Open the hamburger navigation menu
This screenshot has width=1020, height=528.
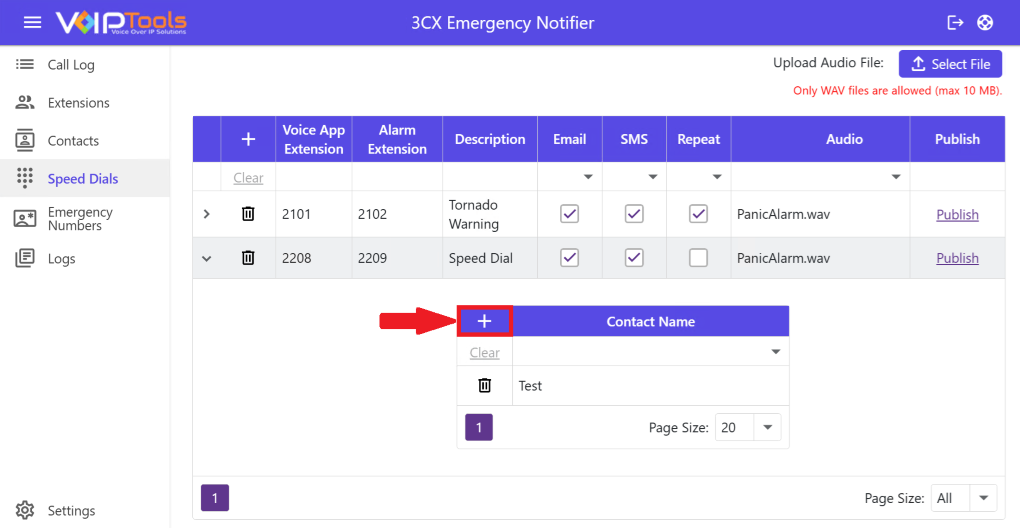click(x=32, y=22)
